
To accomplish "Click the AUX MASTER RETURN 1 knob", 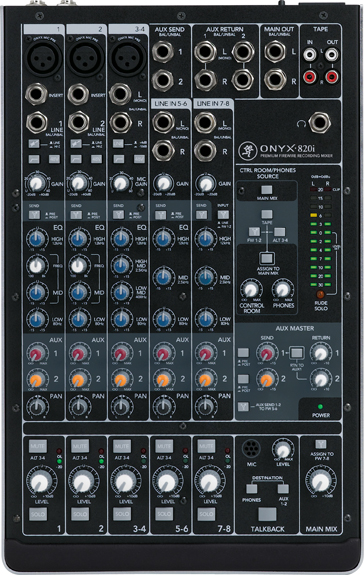I will pos(320,353).
